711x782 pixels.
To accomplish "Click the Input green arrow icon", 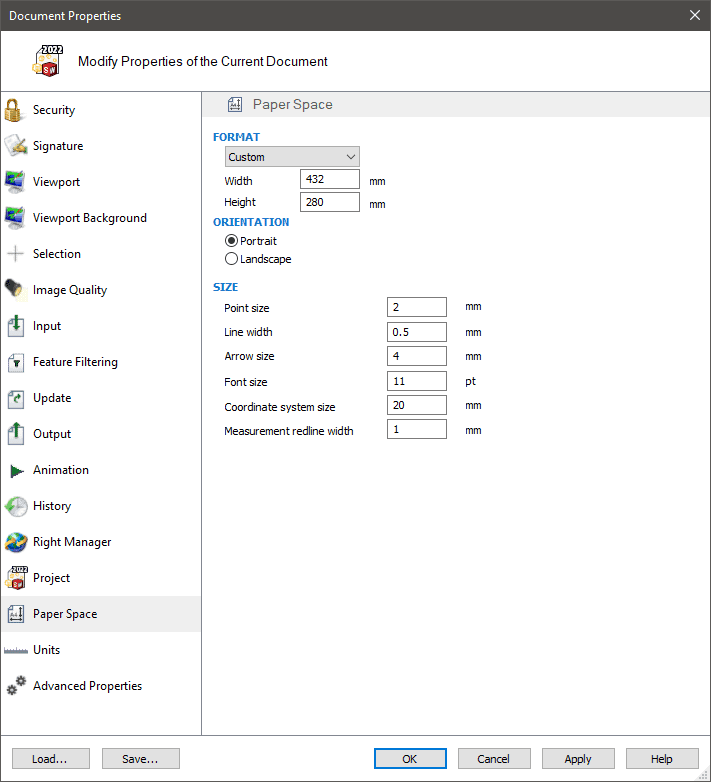I will pyautogui.click(x=15, y=326).
